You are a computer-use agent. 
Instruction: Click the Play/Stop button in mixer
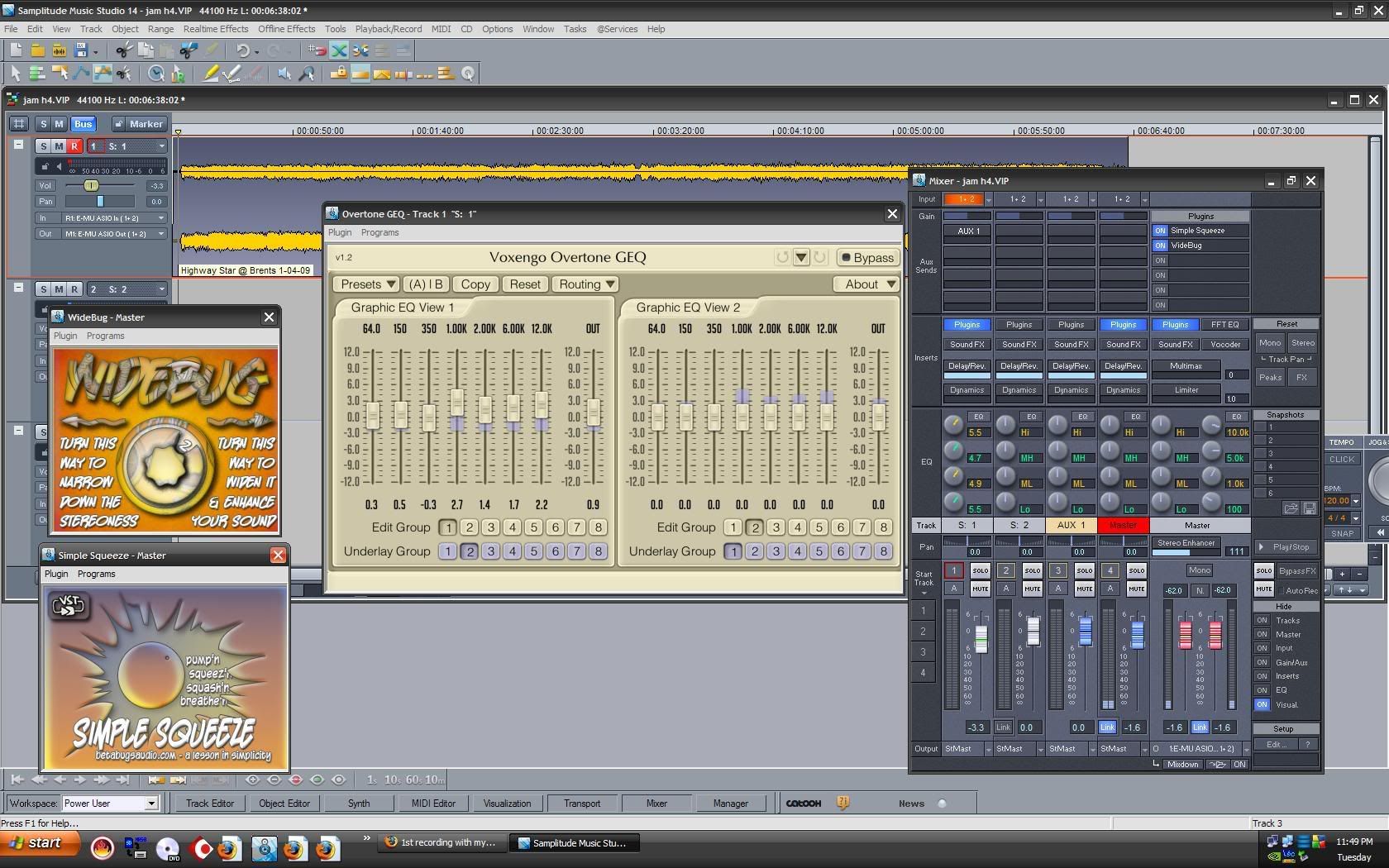(x=1286, y=547)
